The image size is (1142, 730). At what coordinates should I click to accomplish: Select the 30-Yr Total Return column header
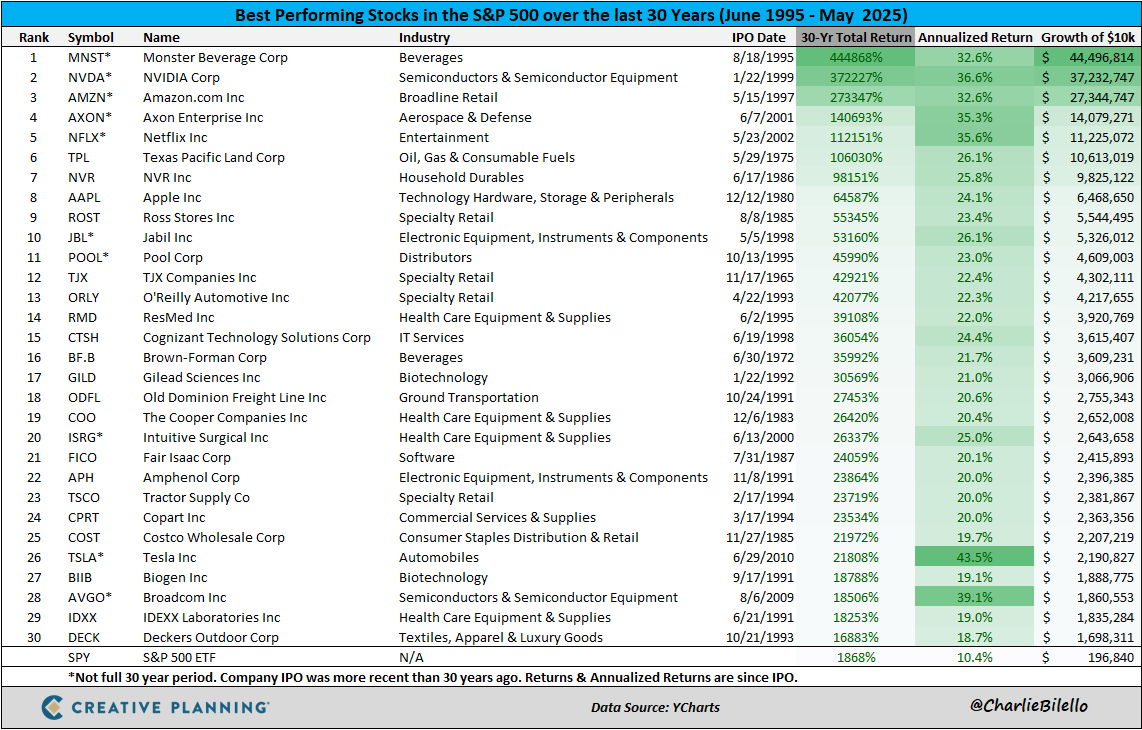click(856, 37)
